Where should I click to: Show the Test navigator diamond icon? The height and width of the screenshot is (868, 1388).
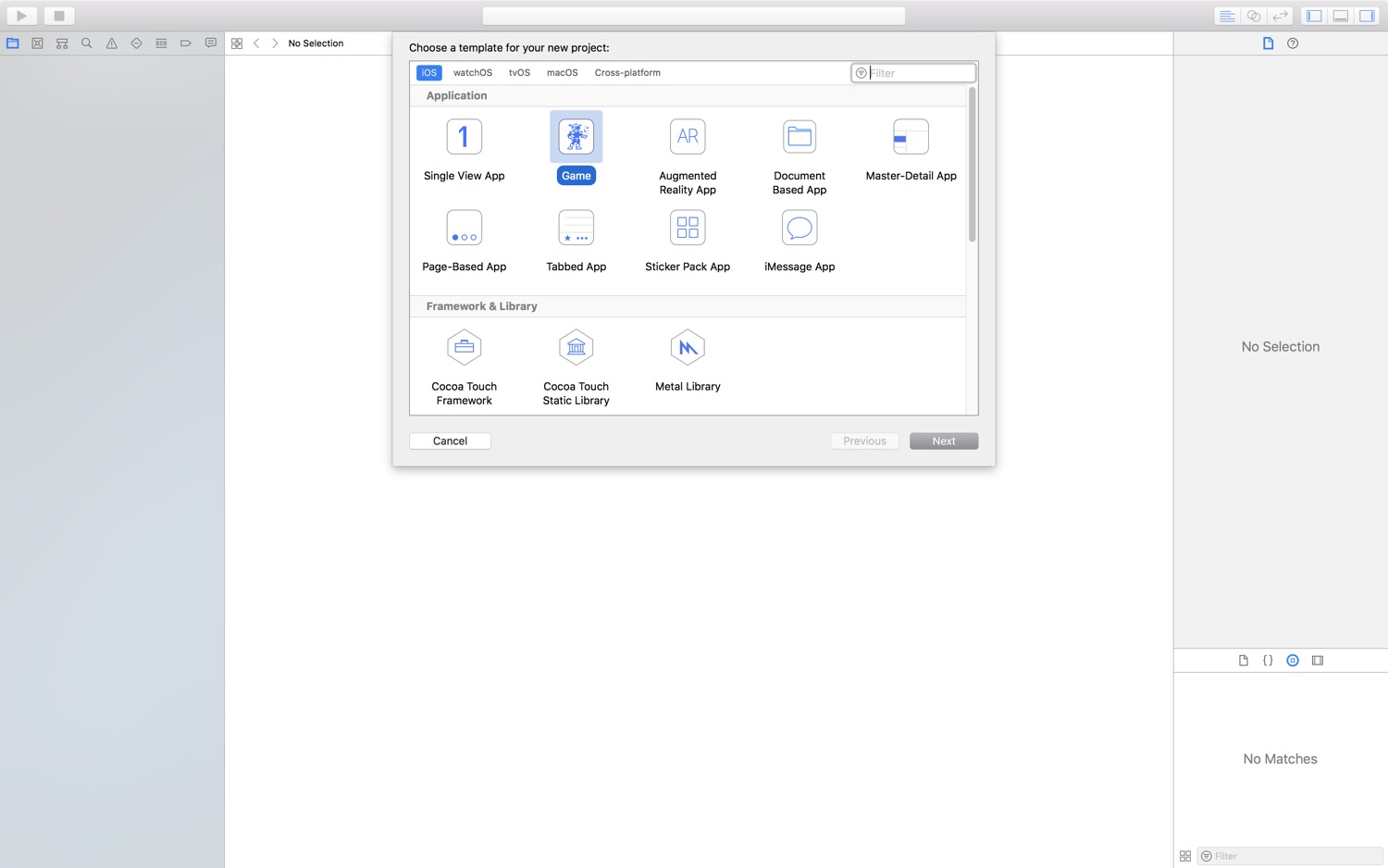(x=136, y=43)
